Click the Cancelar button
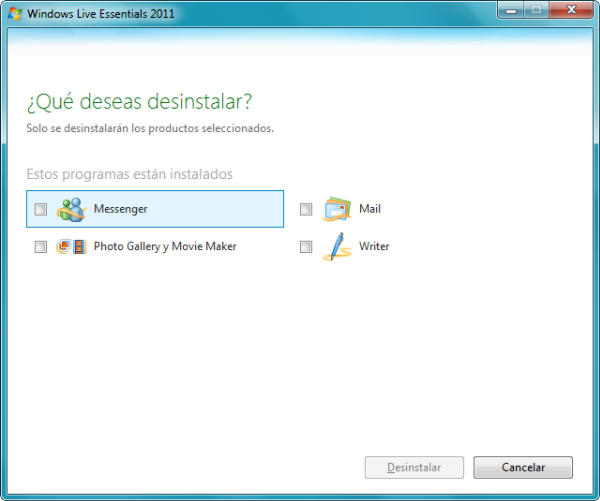The height and width of the screenshot is (501, 600). (523, 467)
